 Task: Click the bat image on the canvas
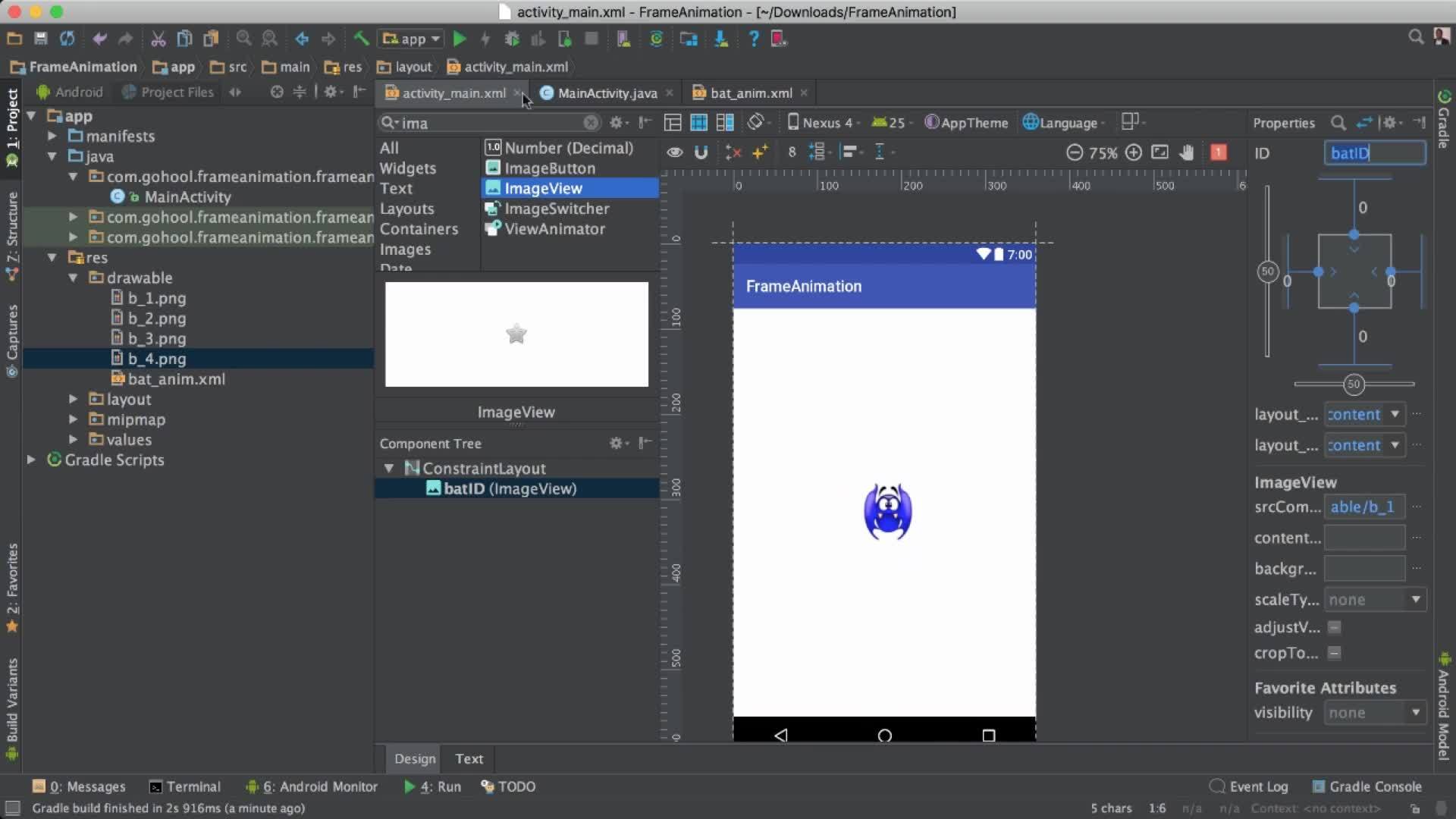click(x=887, y=512)
